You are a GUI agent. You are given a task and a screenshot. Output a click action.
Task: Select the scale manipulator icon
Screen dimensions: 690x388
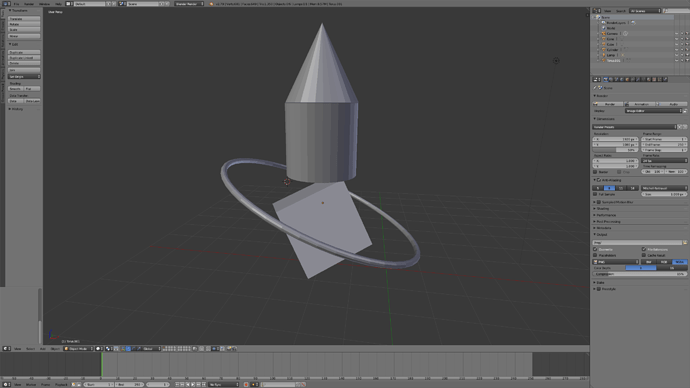[139, 349]
